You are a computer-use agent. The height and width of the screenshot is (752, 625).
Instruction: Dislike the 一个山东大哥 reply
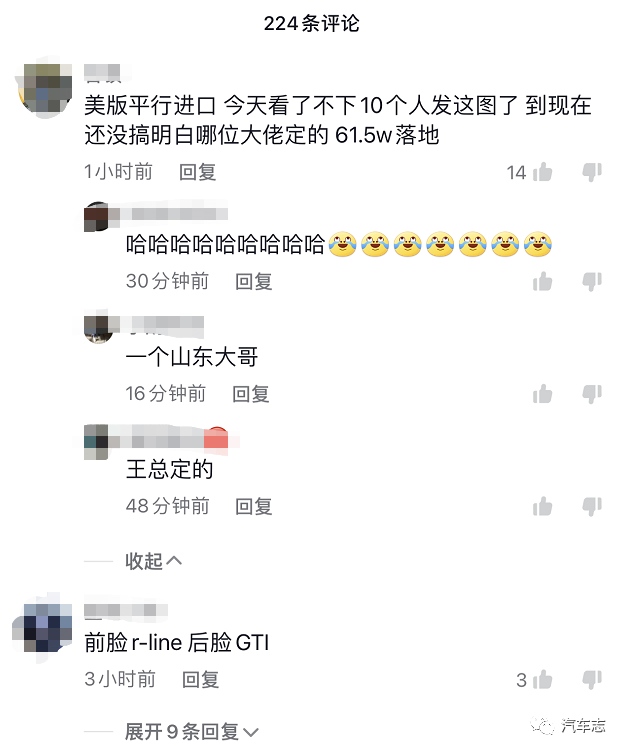coord(592,394)
